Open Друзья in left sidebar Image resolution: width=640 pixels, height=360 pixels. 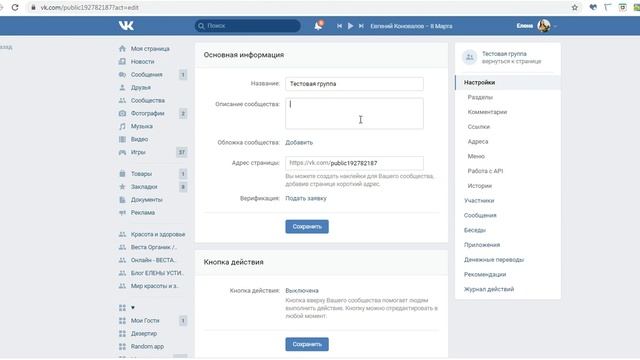[140, 87]
